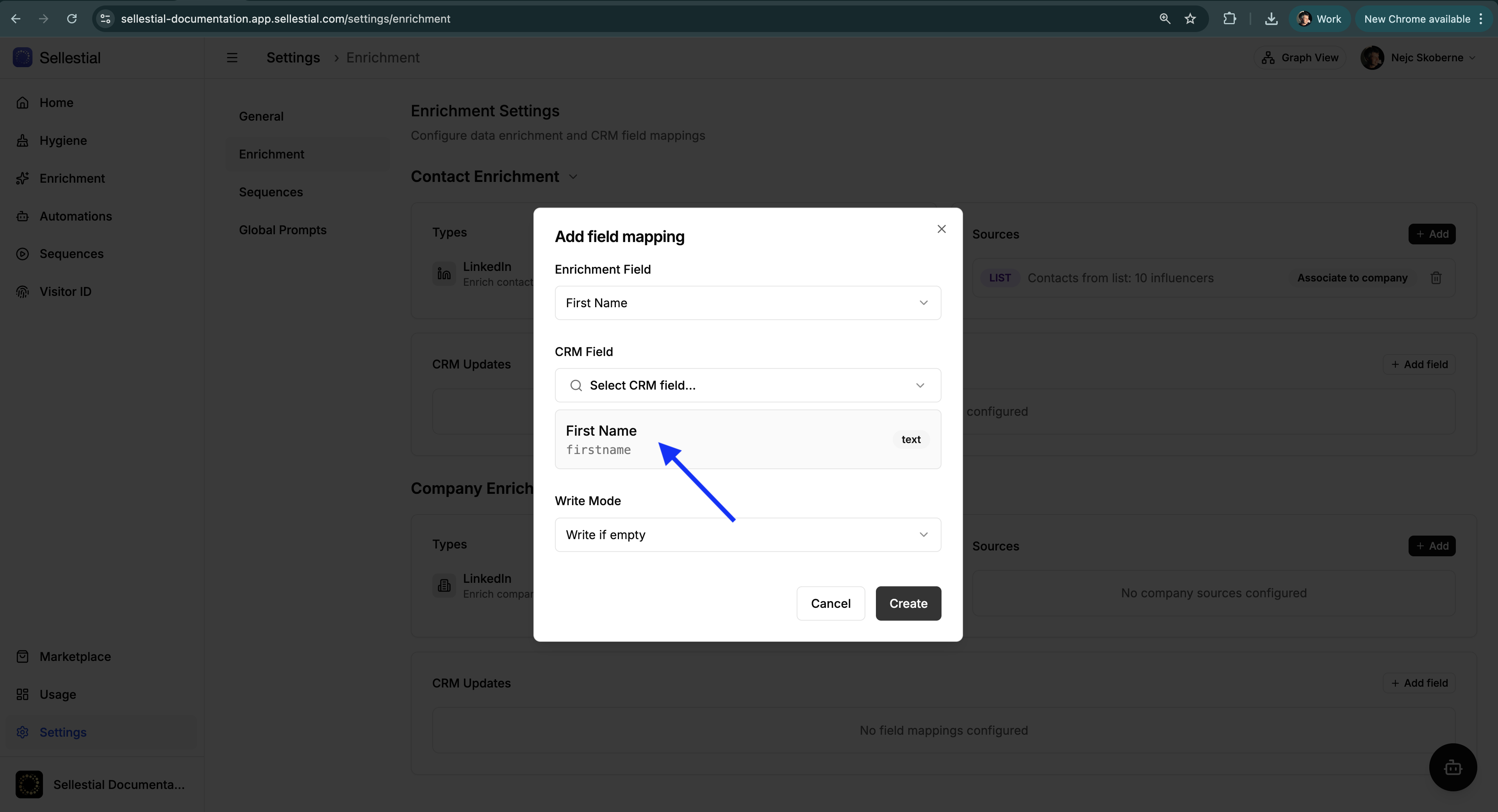Image resolution: width=1498 pixels, height=812 pixels.
Task: Open the Write if empty dropdown
Action: 747,534
